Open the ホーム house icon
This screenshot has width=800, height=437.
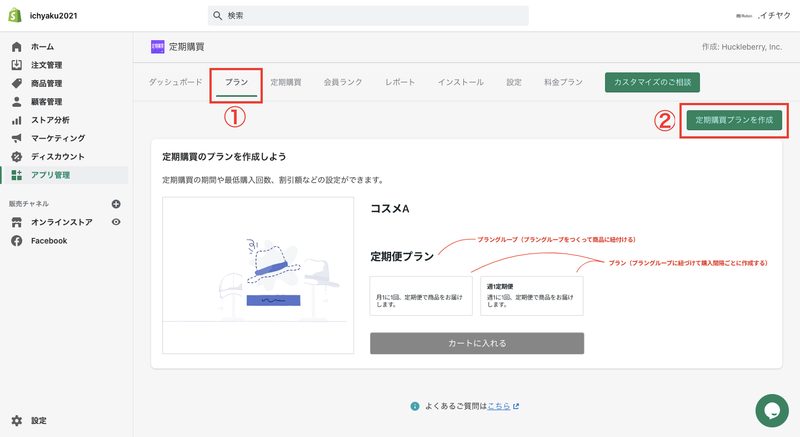(x=17, y=47)
